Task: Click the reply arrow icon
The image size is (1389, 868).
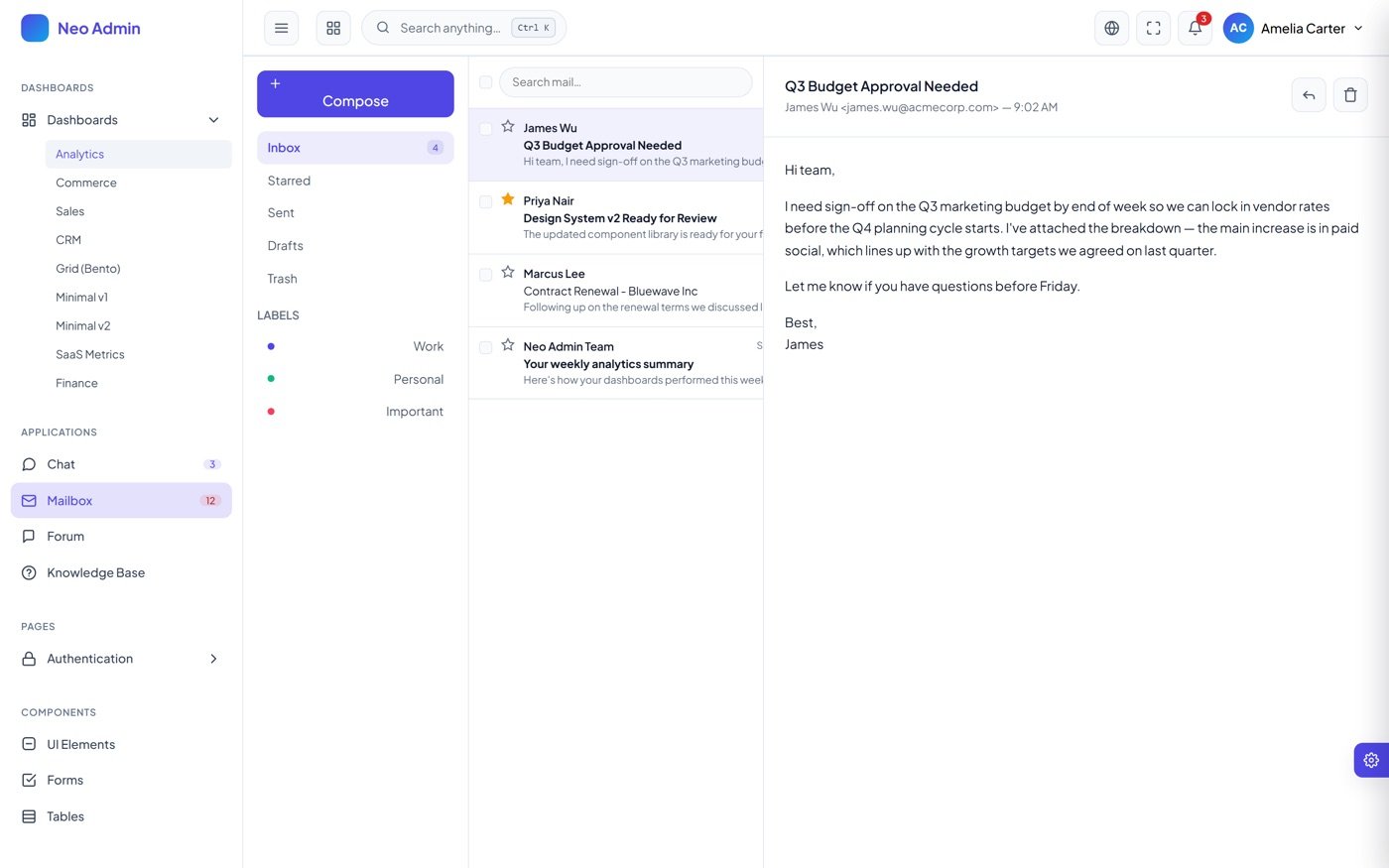Action: [x=1309, y=95]
